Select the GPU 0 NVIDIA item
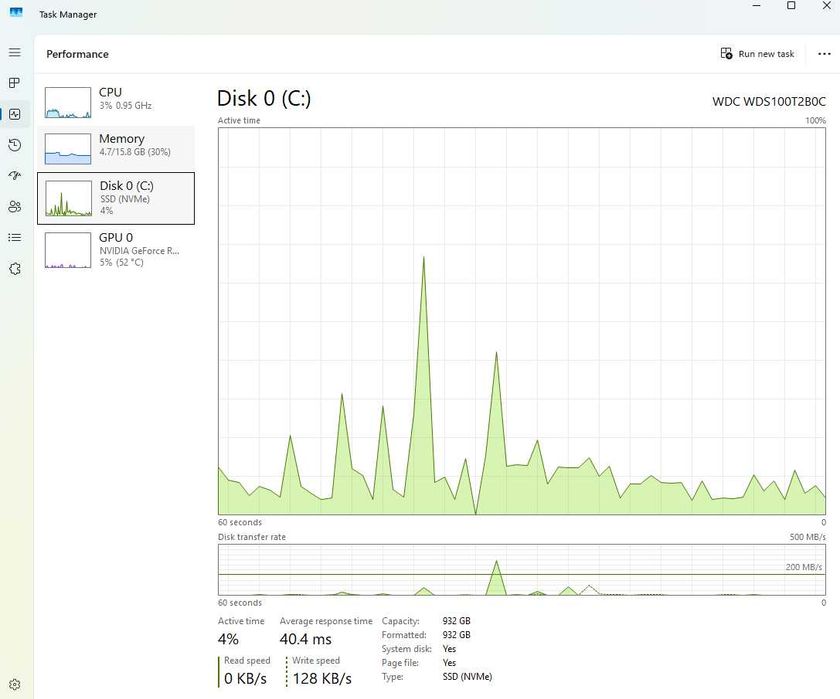Screen dimensions: 840x699 point(116,250)
